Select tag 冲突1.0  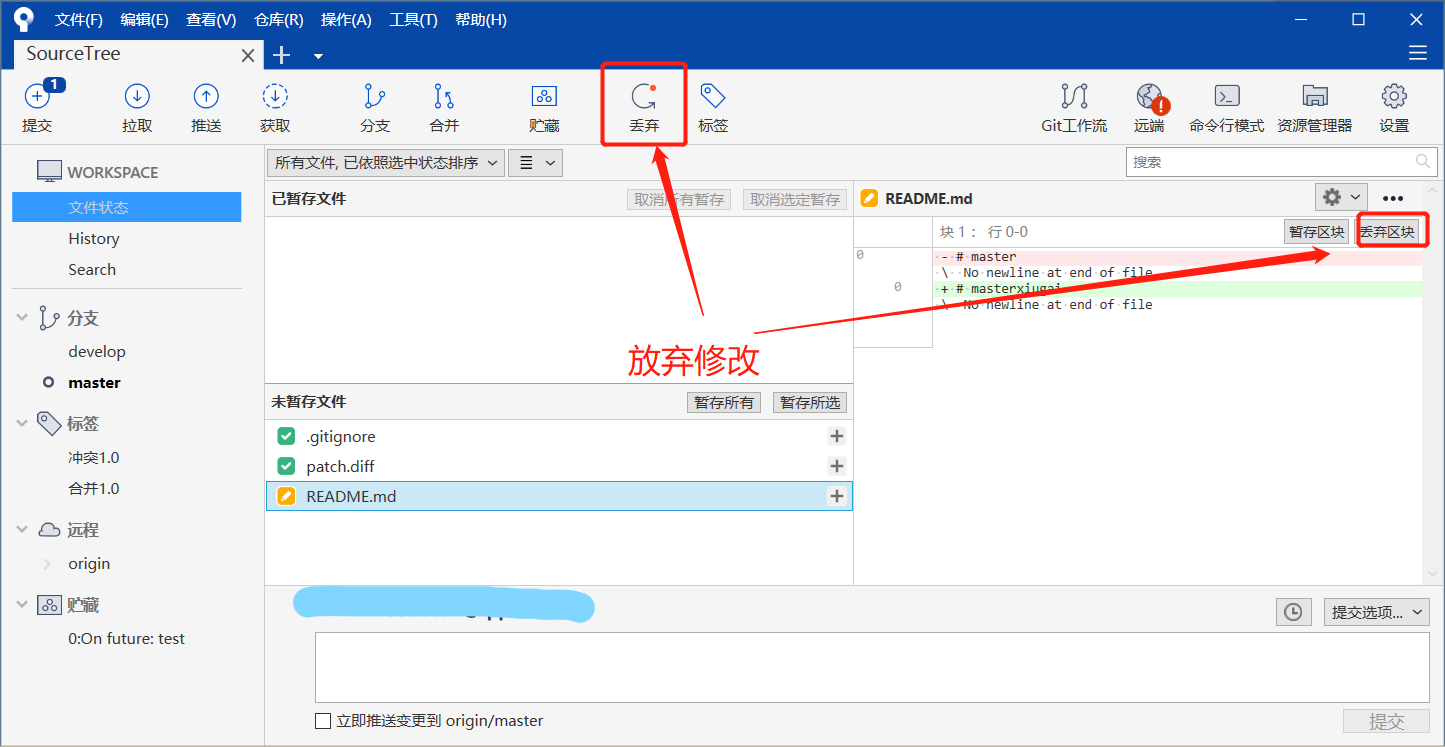tap(94, 457)
